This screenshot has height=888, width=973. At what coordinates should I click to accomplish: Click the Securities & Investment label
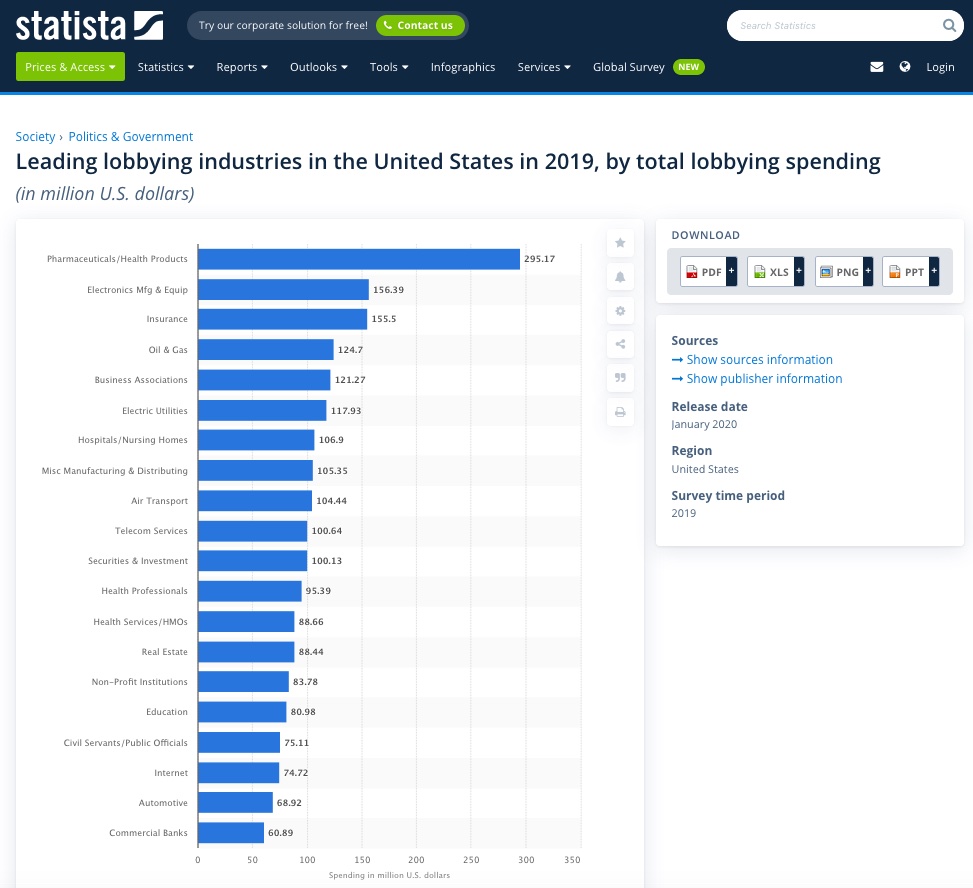(138, 561)
